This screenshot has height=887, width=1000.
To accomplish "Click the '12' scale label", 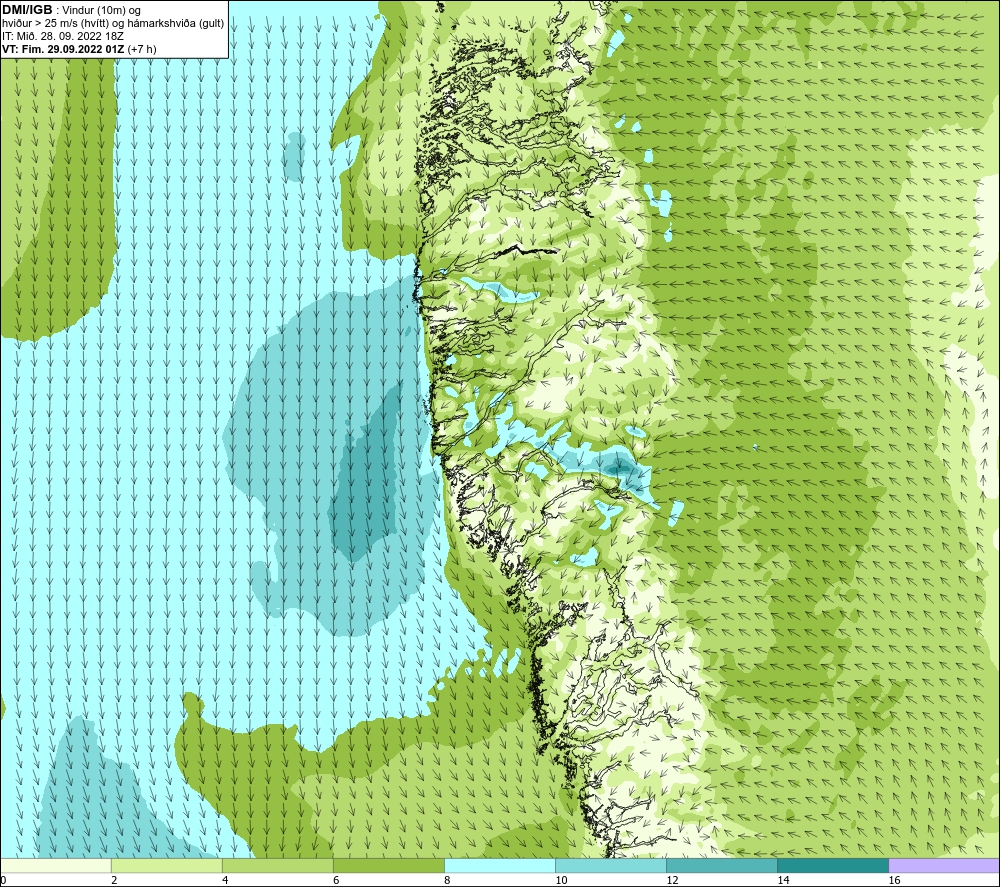I will click(x=672, y=880).
